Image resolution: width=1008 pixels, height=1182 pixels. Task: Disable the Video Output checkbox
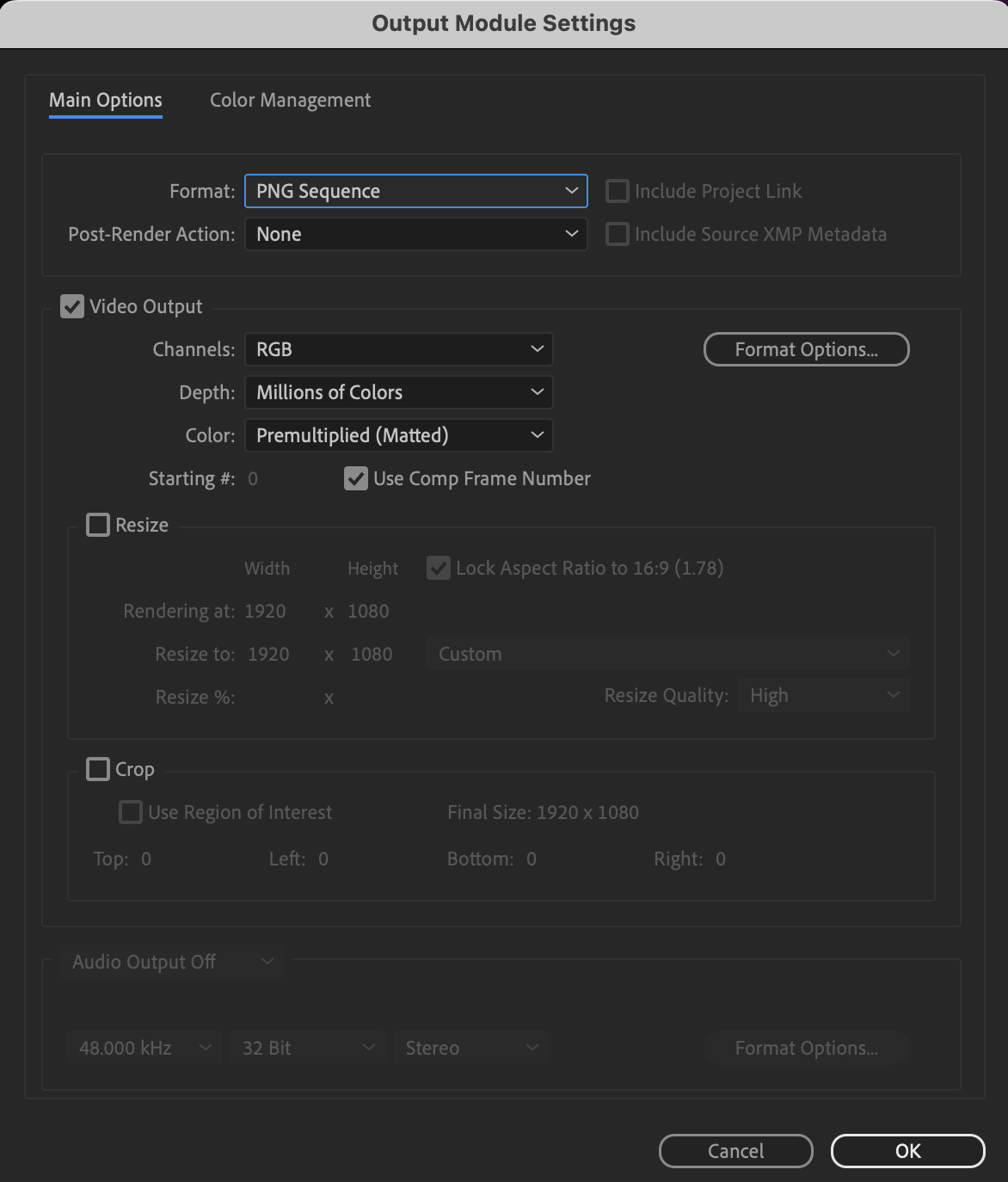click(71, 306)
